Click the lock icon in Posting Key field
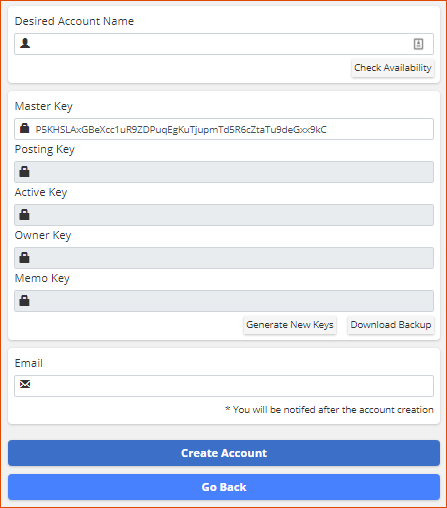Viewport: 447px width, 508px height. [24, 171]
